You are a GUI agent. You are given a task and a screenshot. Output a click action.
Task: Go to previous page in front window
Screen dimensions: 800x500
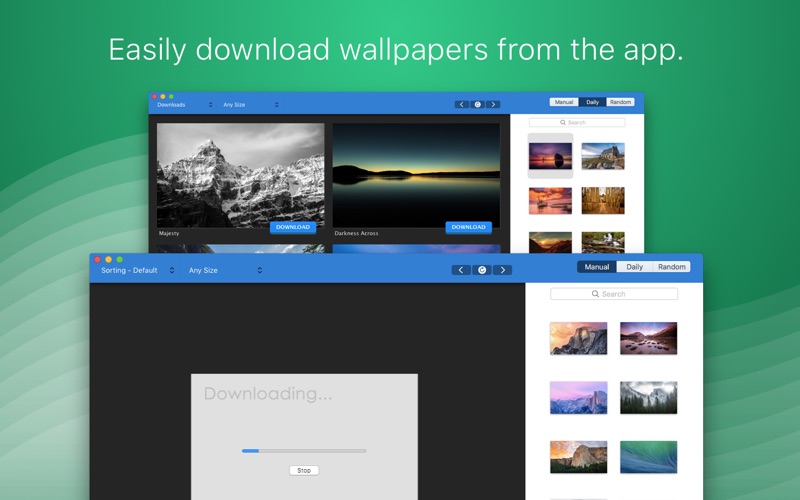tap(461, 270)
